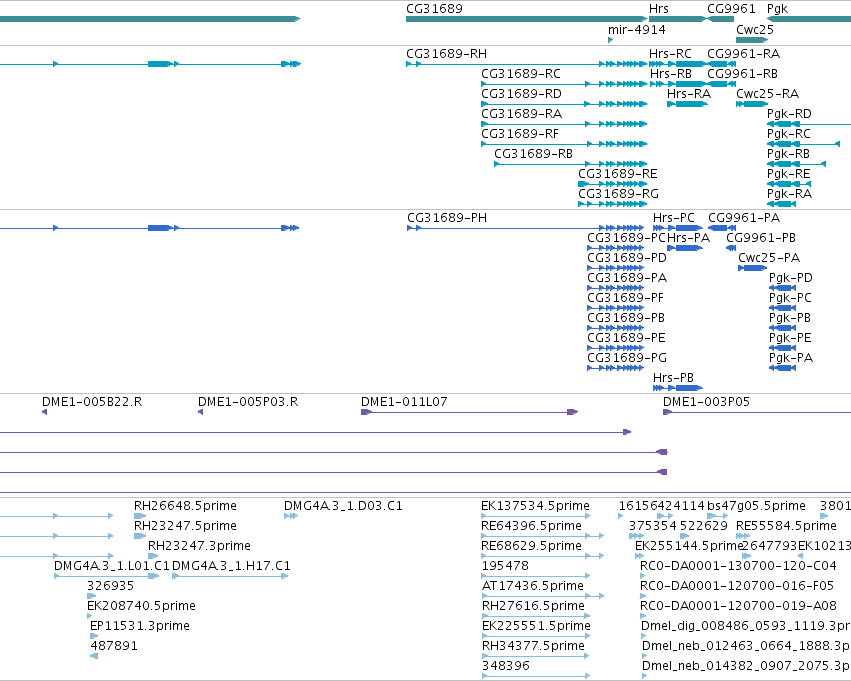Viewport: 851px width, 681px height.
Task: Select protein CG9961-PA
Action: tap(722, 228)
